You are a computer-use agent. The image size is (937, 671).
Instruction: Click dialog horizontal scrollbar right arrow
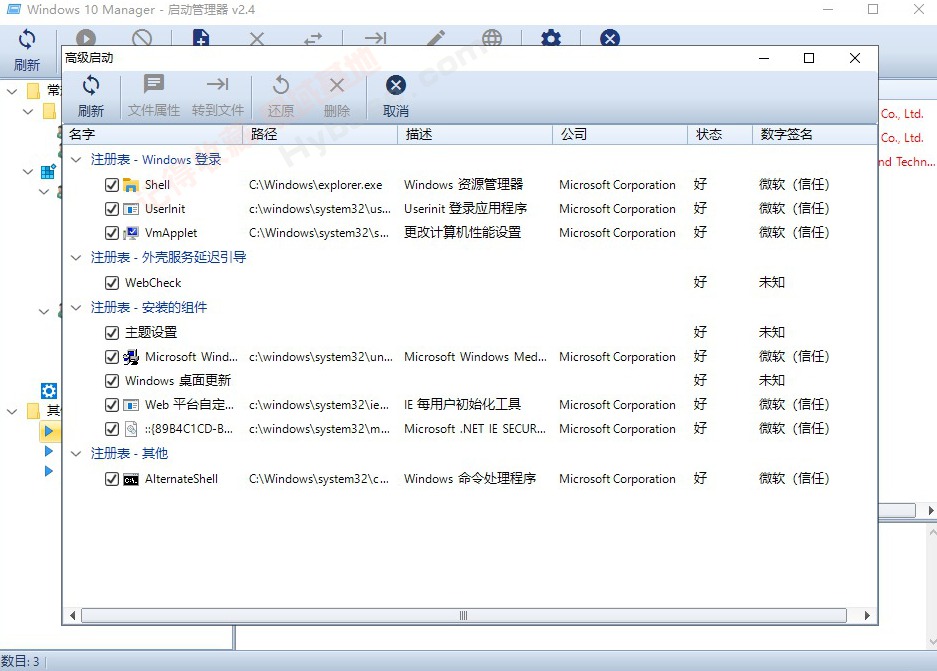[867, 615]
